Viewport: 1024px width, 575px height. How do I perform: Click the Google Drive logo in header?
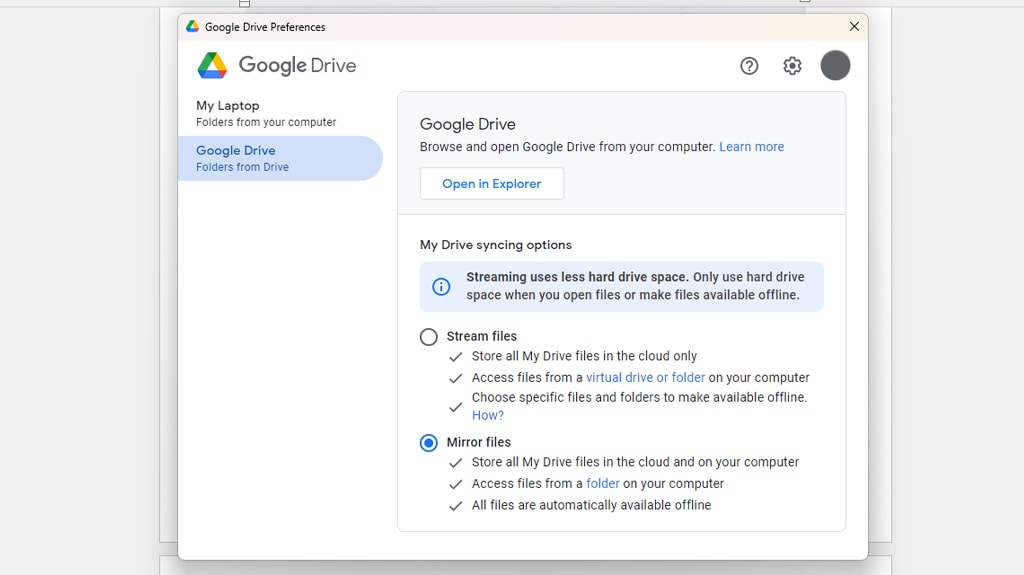(277, 65)
